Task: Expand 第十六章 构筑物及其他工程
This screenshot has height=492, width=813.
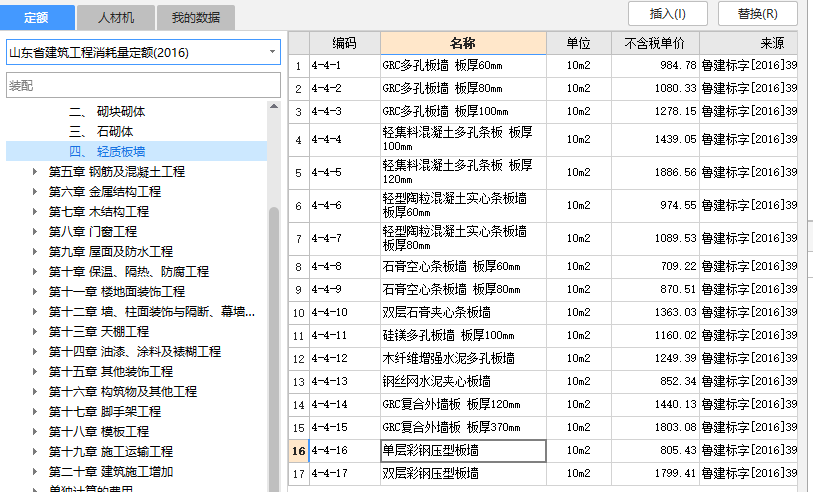Action: [x=35, y=391]
